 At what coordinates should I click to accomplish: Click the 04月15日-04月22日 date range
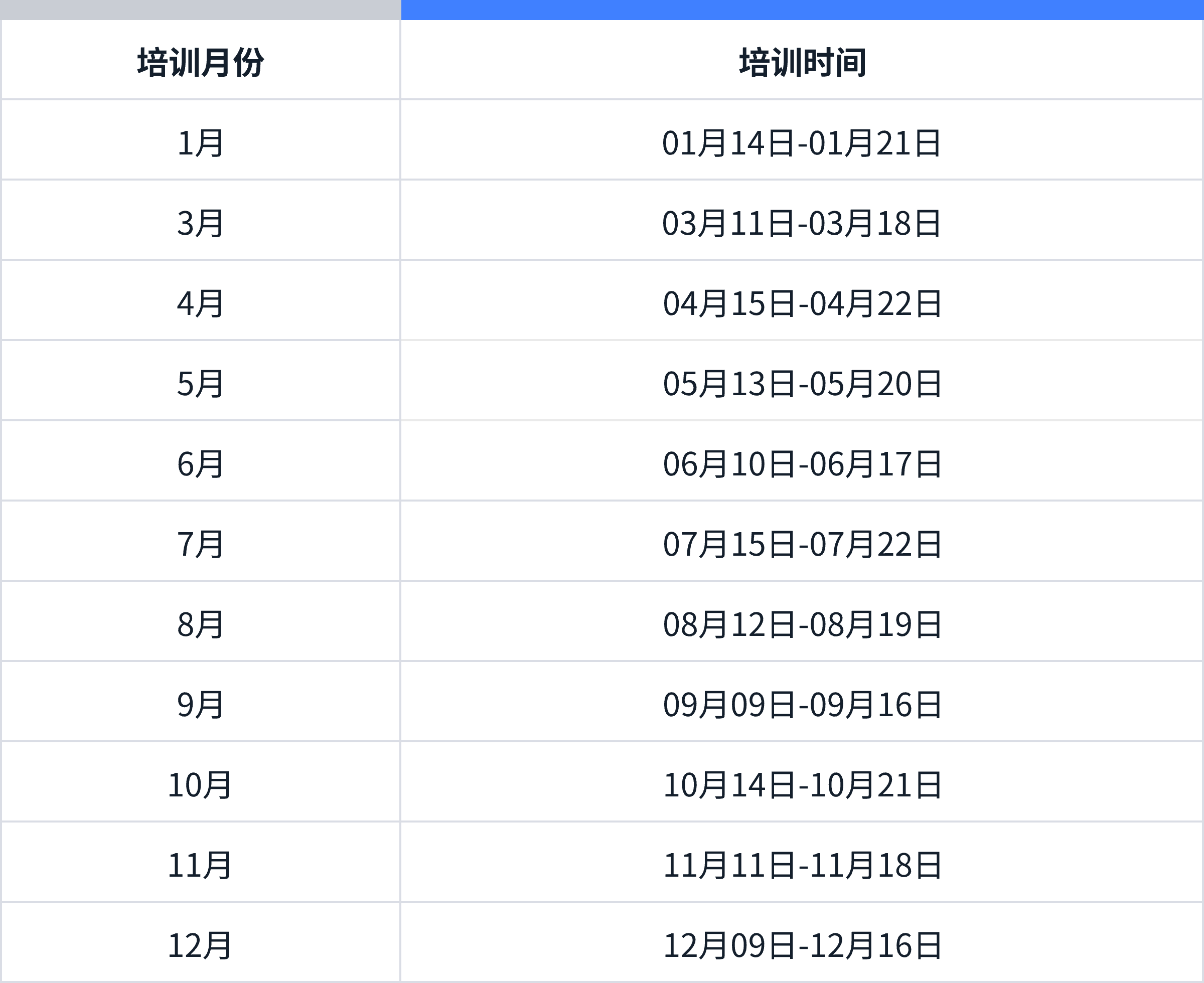[802, 303]
